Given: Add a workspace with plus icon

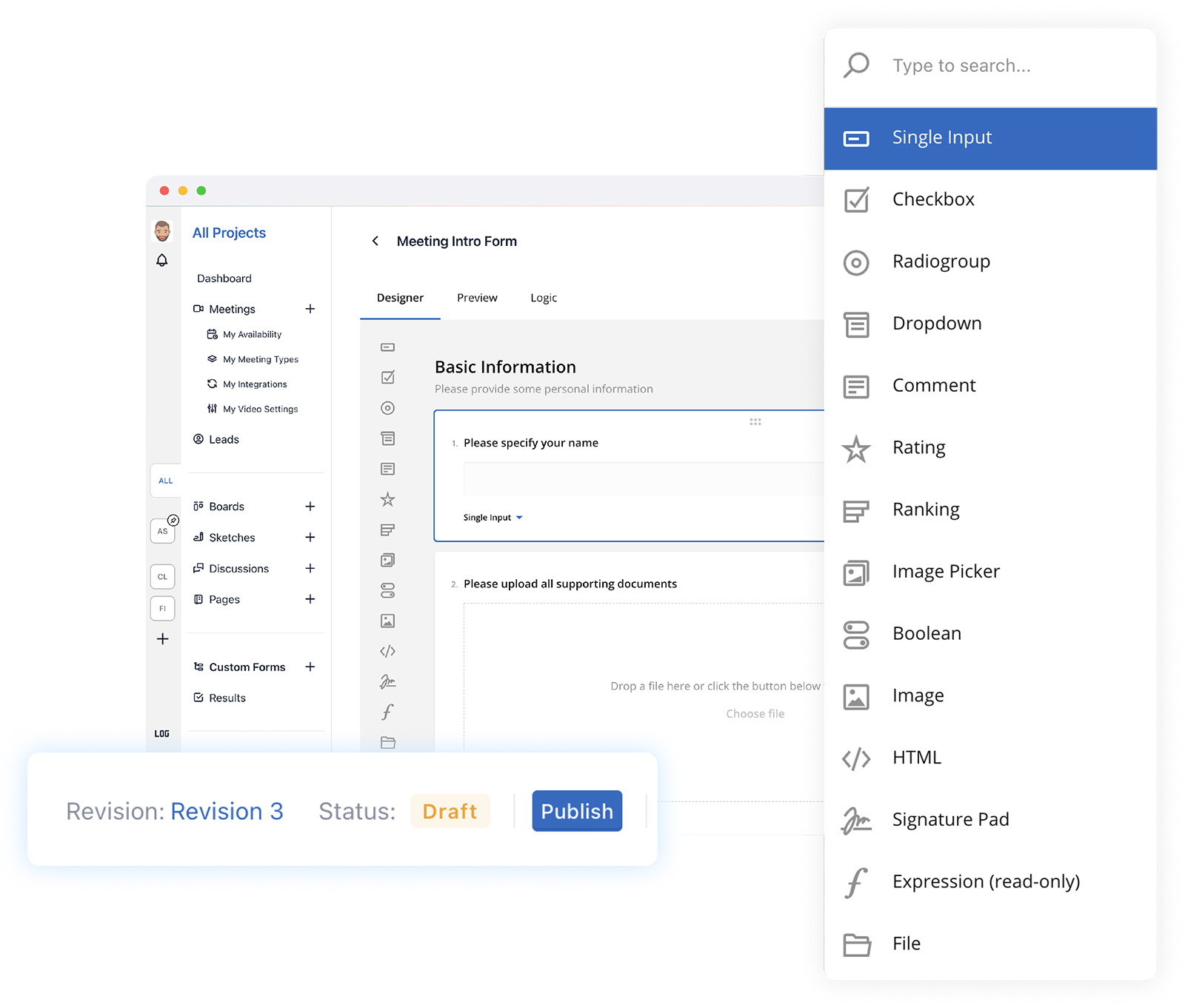Looking at the screenshot, I should [162, 638].
